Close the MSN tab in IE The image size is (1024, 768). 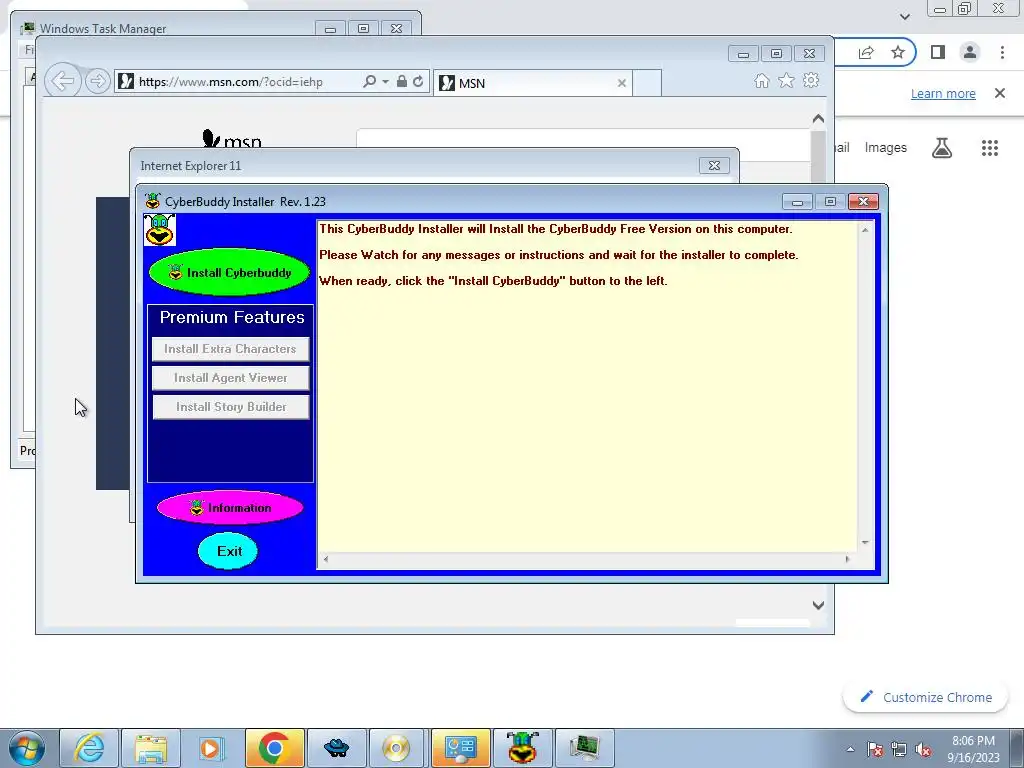click(x=621, y=83)
